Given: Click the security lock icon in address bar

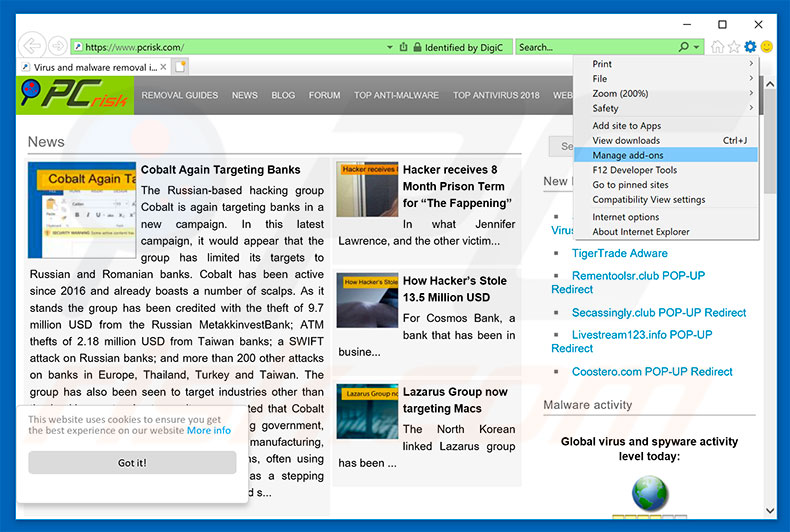Looking at the screenshot, I should tap(417, 47).
